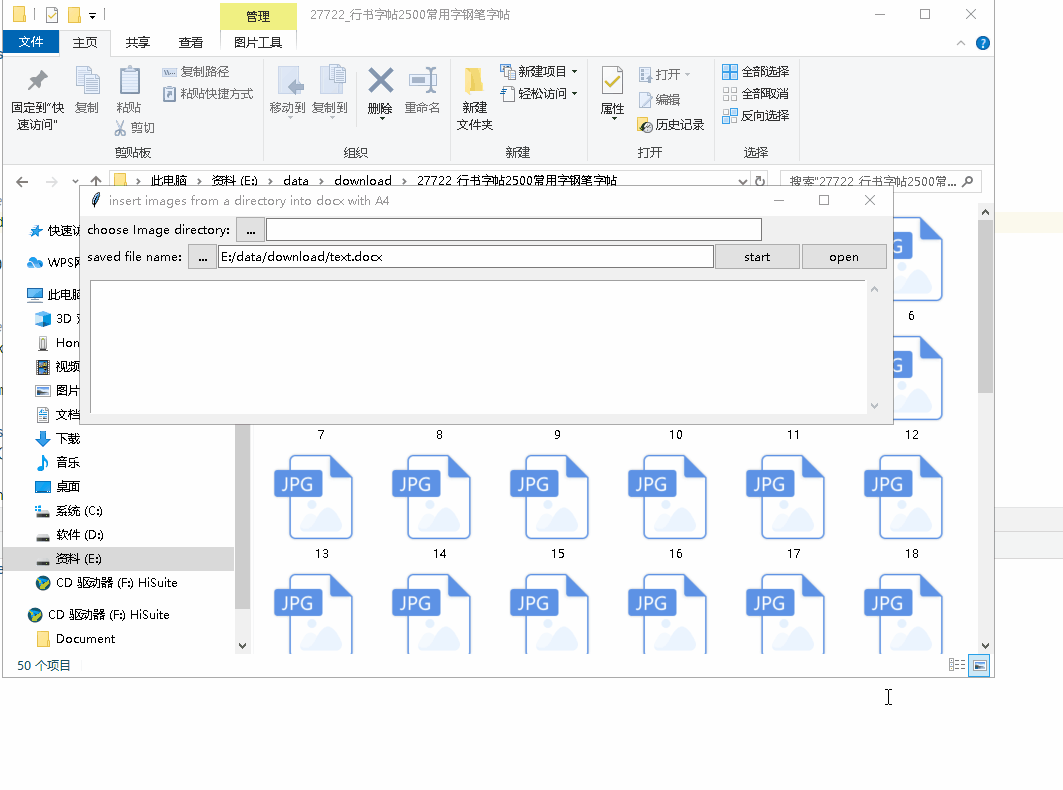
Task: Click the 管理 (Manage) contextual tab
Action: 258,16
